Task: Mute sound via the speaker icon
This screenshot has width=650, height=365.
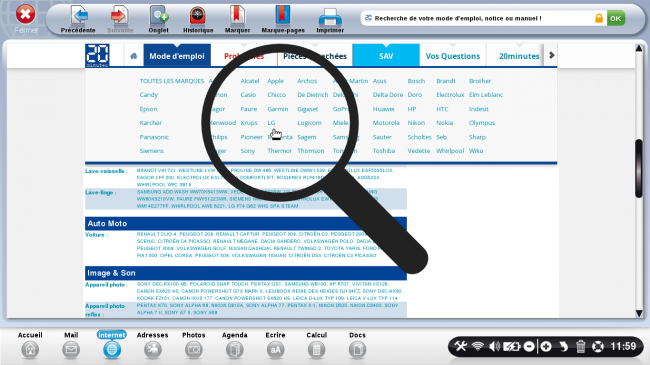Action: pos(494,346)
